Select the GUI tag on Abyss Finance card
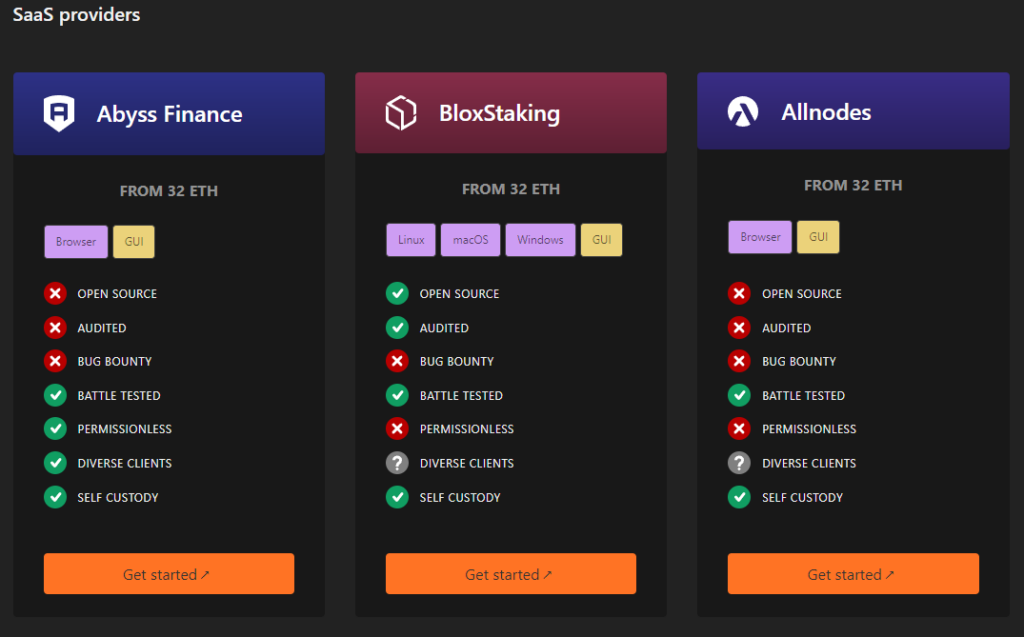The height and width of the screenshot is (637, 1024). (134, 242)
